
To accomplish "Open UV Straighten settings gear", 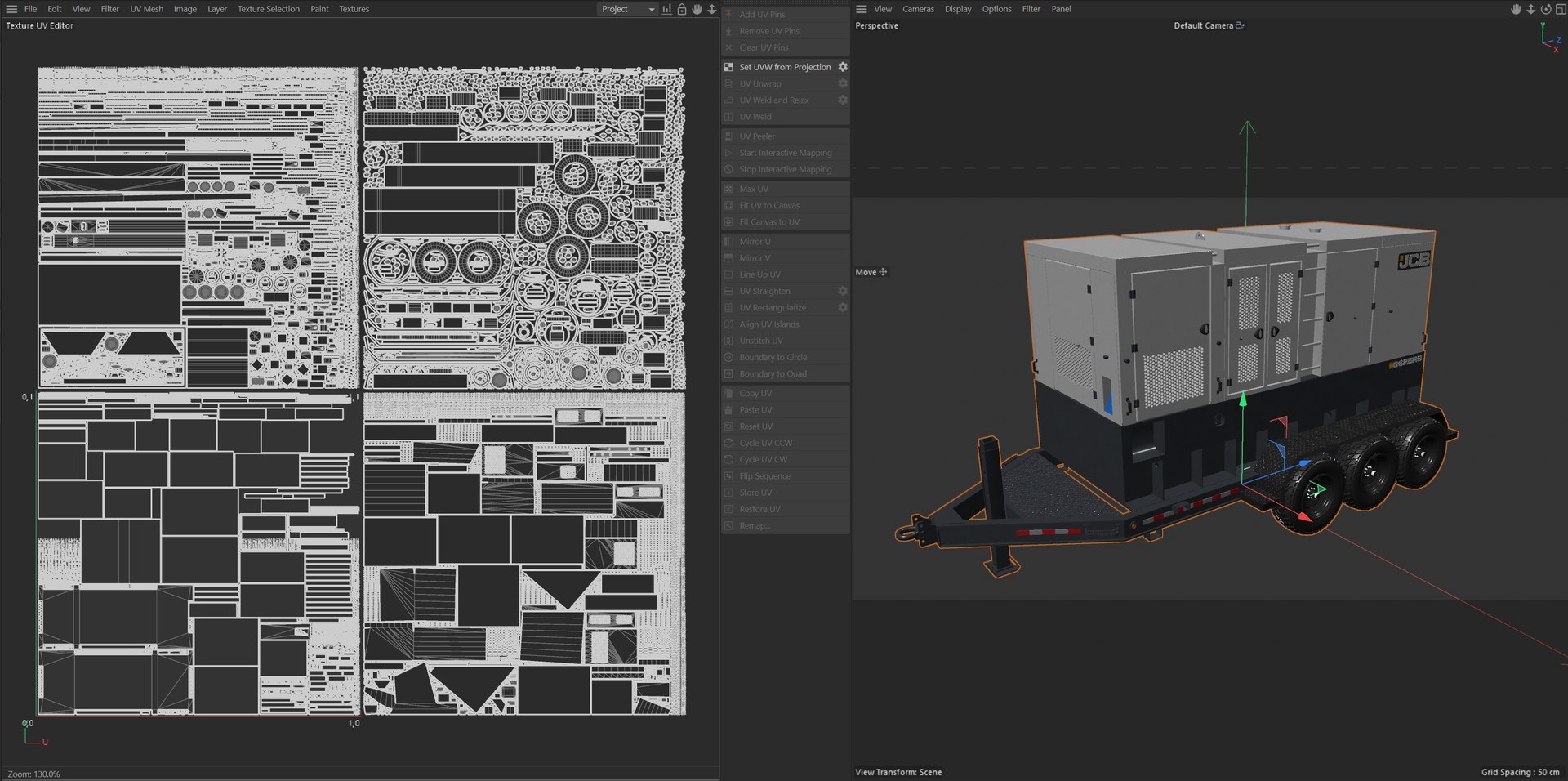I will coord(843,291).
